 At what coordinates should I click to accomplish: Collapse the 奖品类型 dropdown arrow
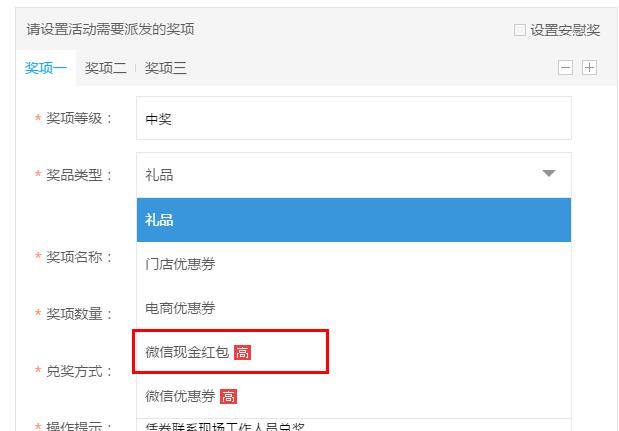pyautogui.click(x=549, y=173)
